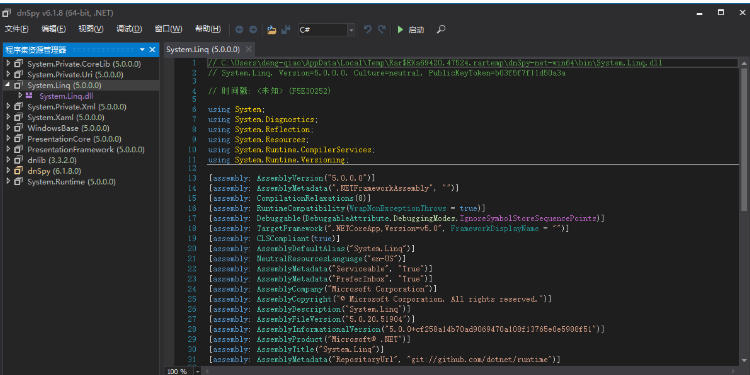This screenshot has height=375, width=750.
Task: Expand the dnlib node
Action: pos(8,160)
